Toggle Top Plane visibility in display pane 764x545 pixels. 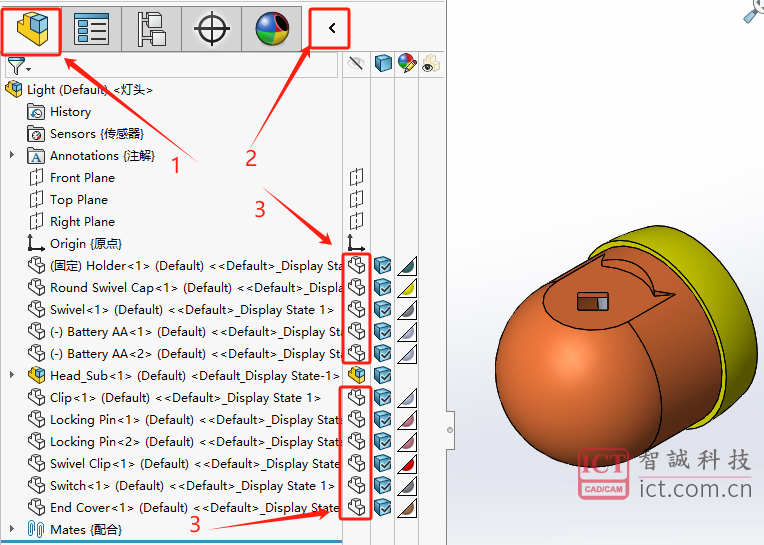coord(356,199)
